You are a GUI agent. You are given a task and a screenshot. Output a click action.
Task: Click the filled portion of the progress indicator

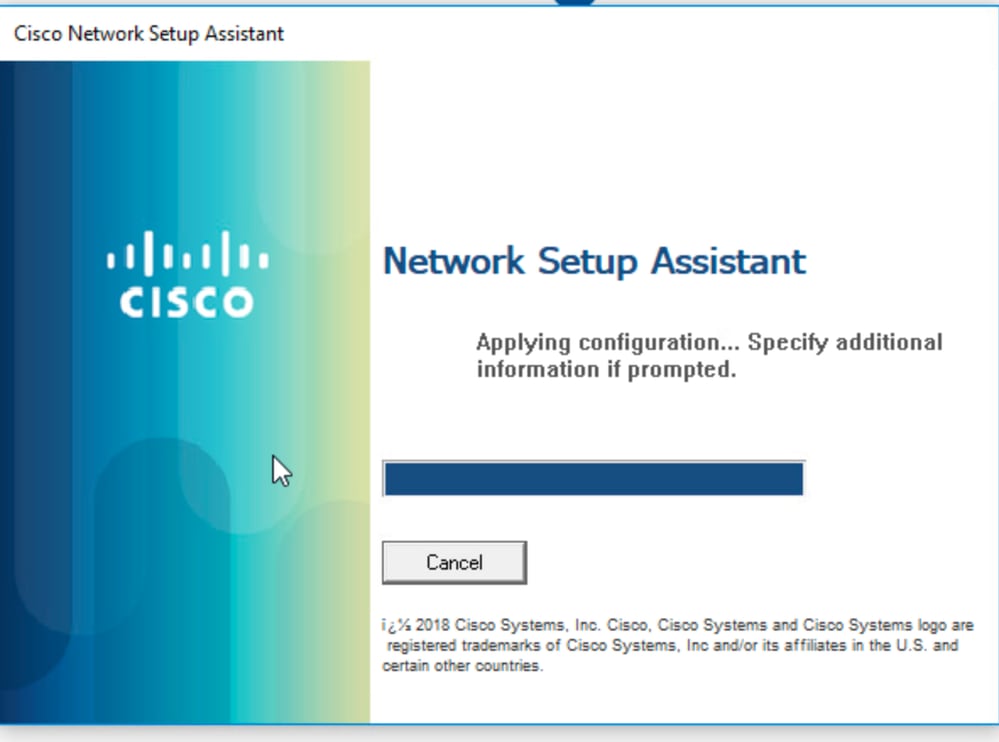[x=592, y=479]
